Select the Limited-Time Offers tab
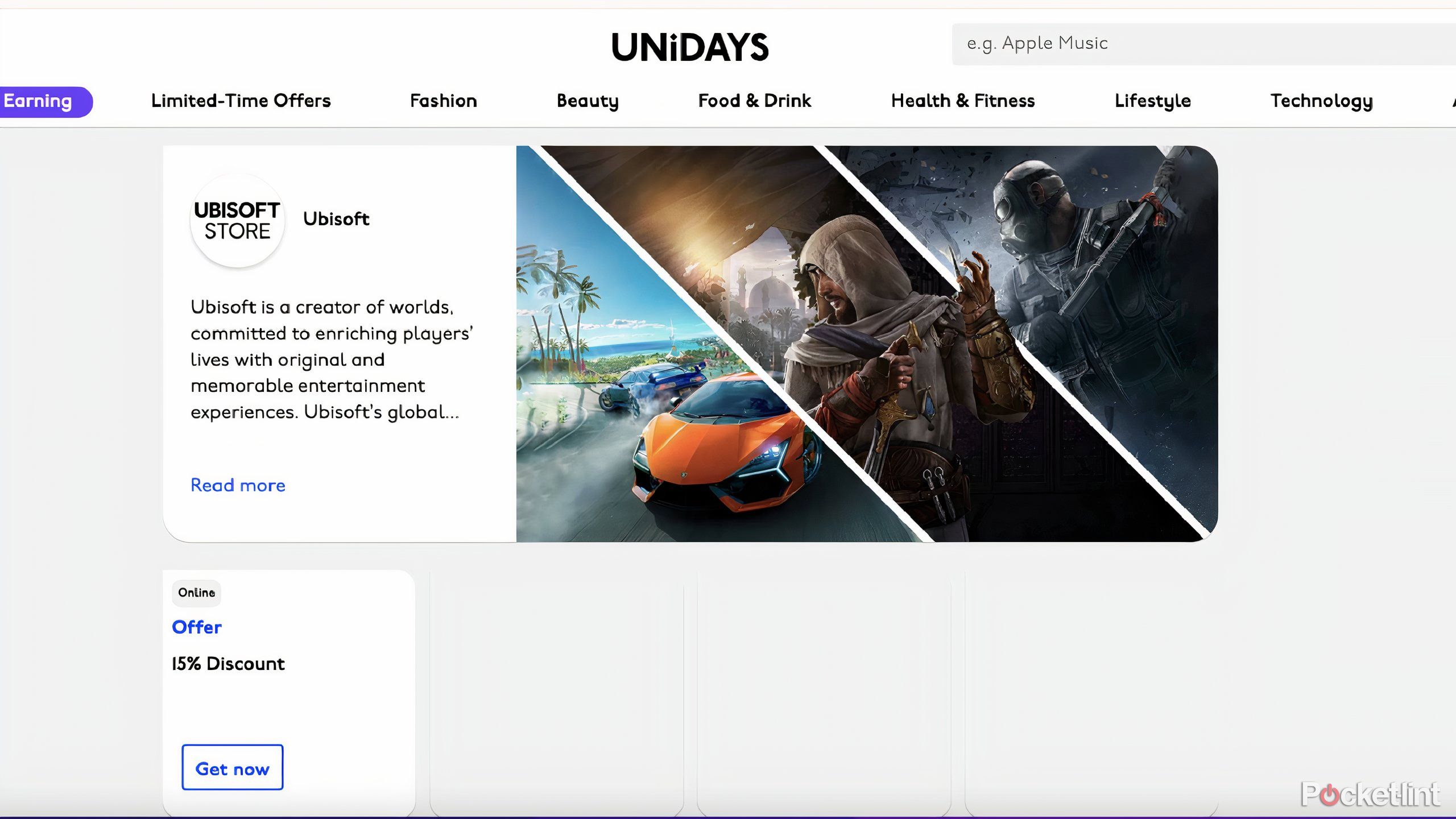Image resolution: width=1456 pixels, height=819 pixels. (240, 101)
